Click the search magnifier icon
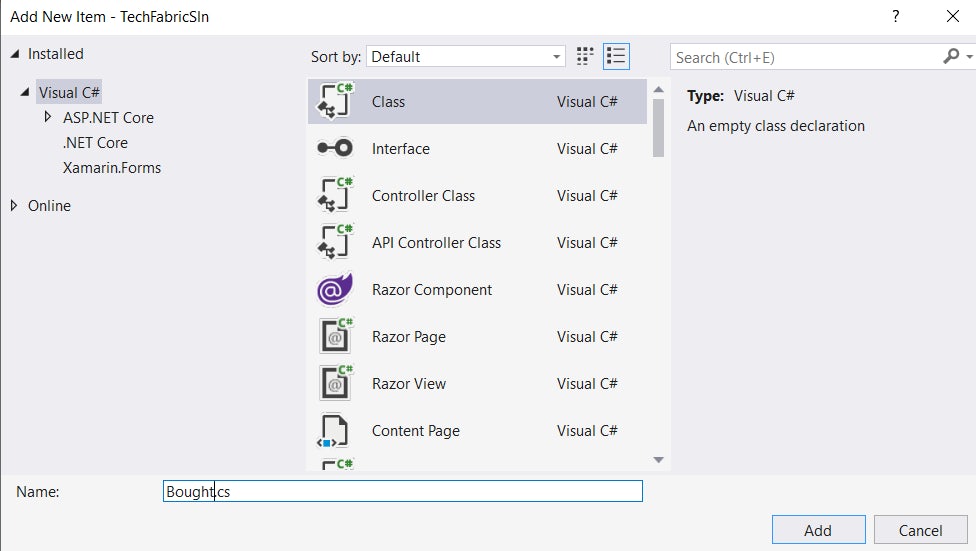976x551 pixels. (950, 57)
